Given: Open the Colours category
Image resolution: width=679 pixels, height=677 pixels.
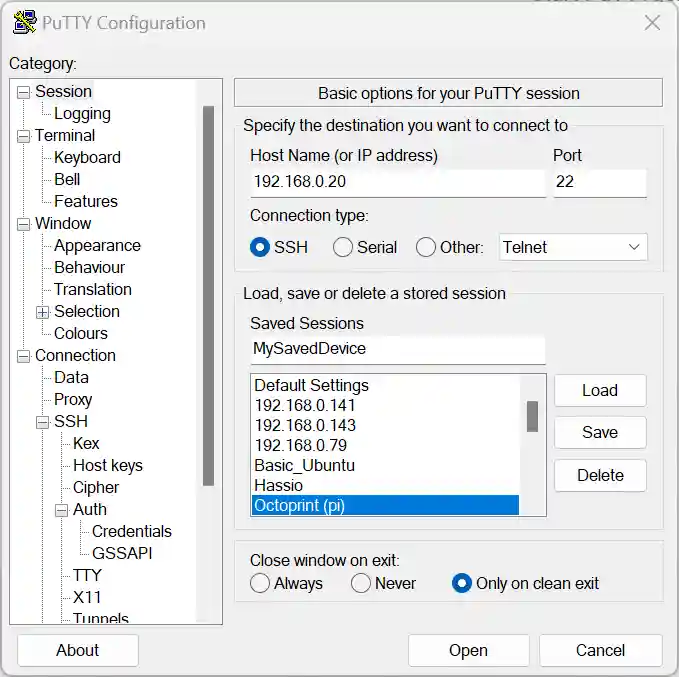Looking at the screenshot, I should coord(81,334).
